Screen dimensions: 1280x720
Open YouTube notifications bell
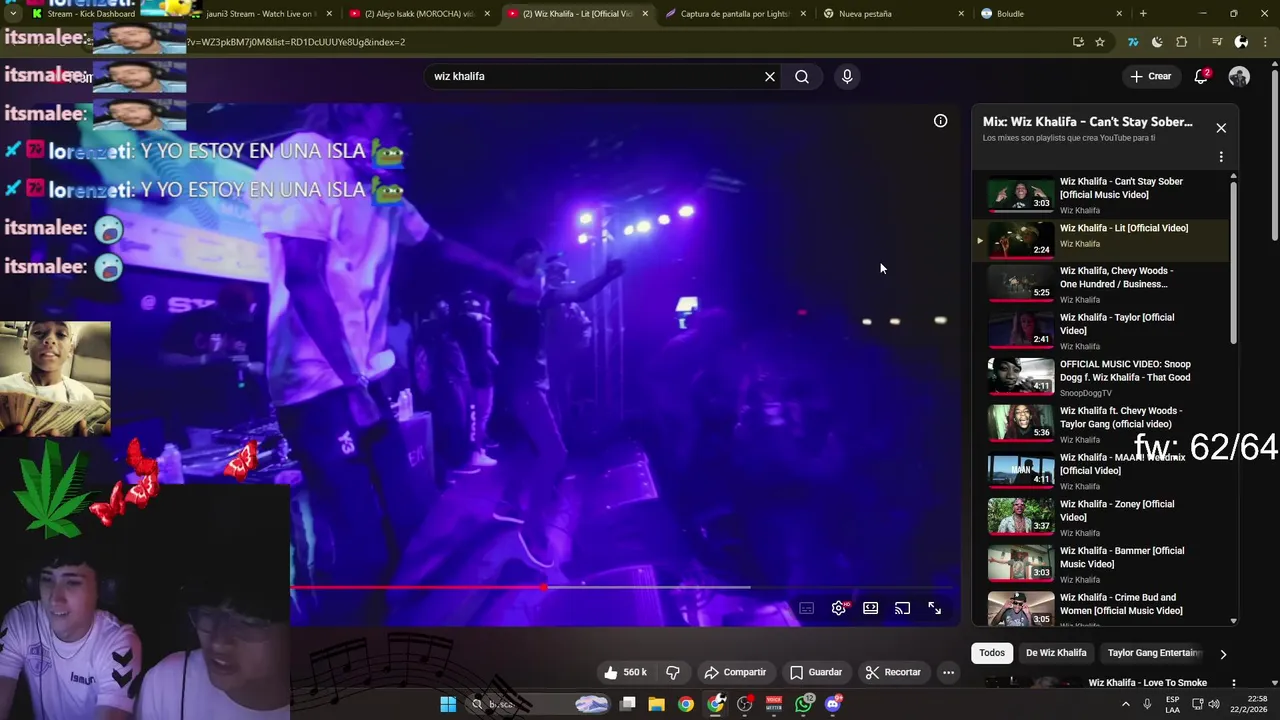point(1202,77)
